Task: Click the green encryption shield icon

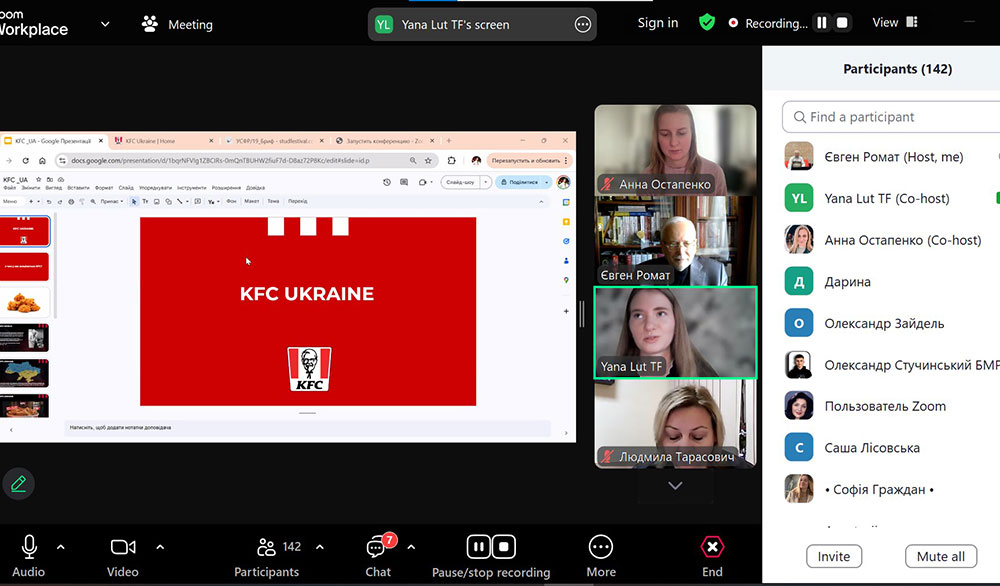Action: coord(707,22)
